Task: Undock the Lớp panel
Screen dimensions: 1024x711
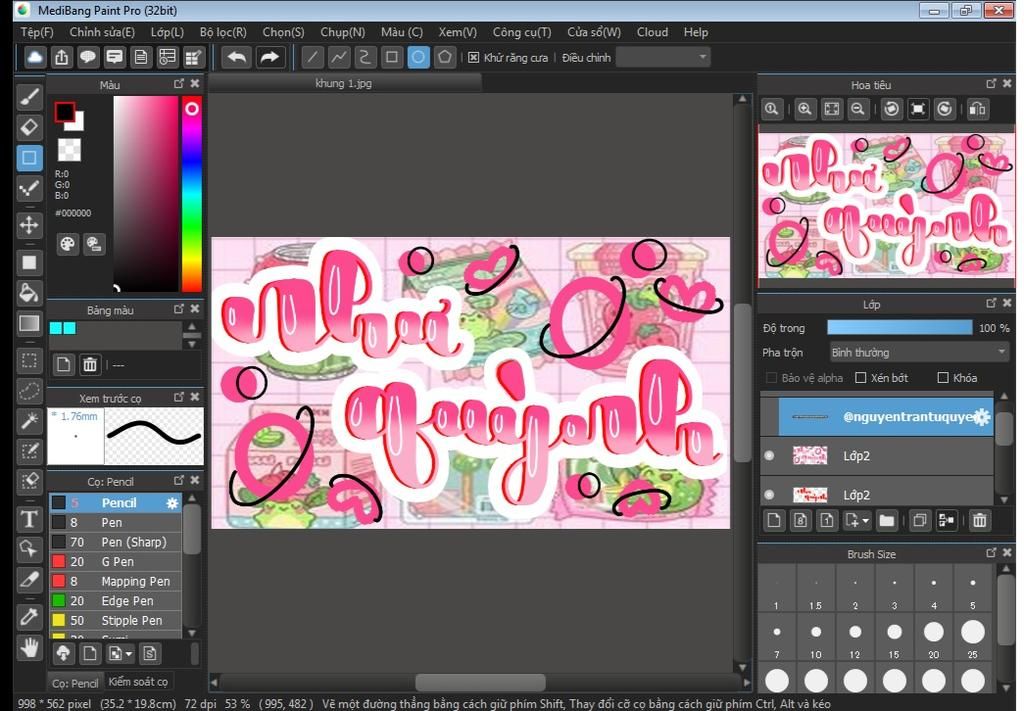Action: coord(991,303)
